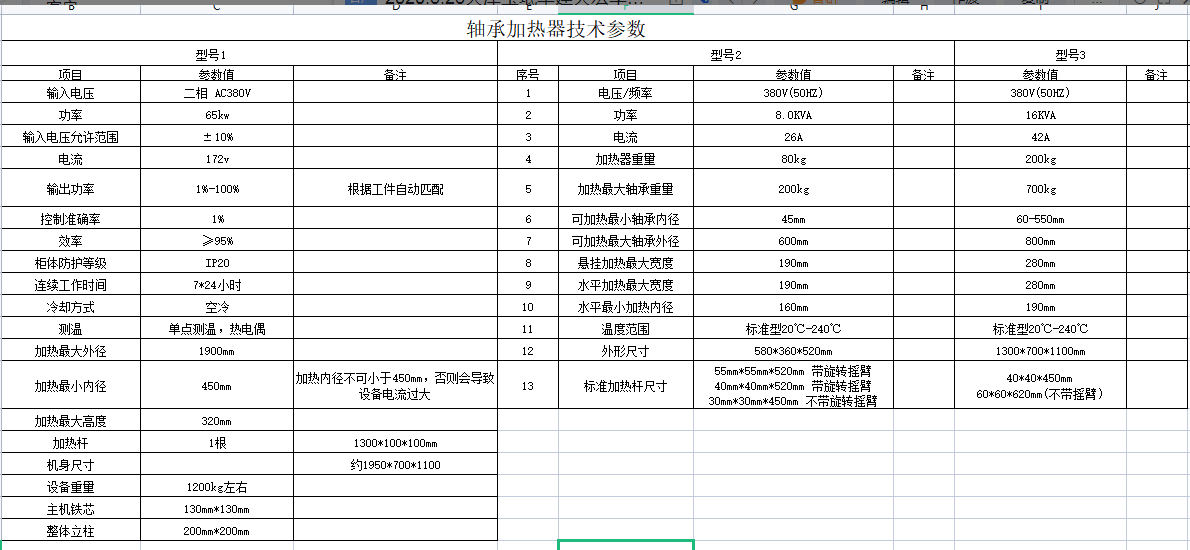Select the 200mm*200mm value cell
This screenshot has height=550, width=1190.
[217, 531]
